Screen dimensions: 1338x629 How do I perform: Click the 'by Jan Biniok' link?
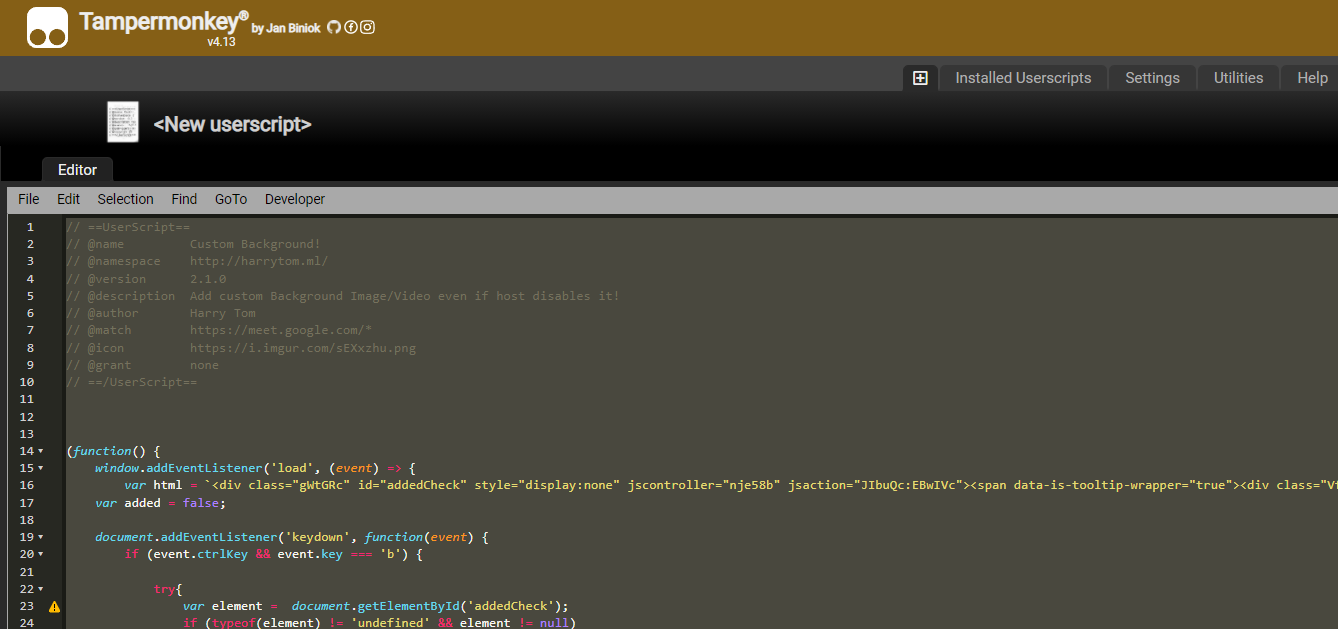(x=286, y=28)
